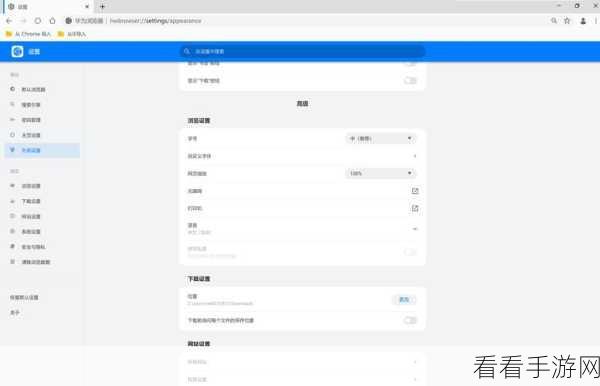
Task: Open the second bookmarks bar folder
Action: [x=72, y=34]
